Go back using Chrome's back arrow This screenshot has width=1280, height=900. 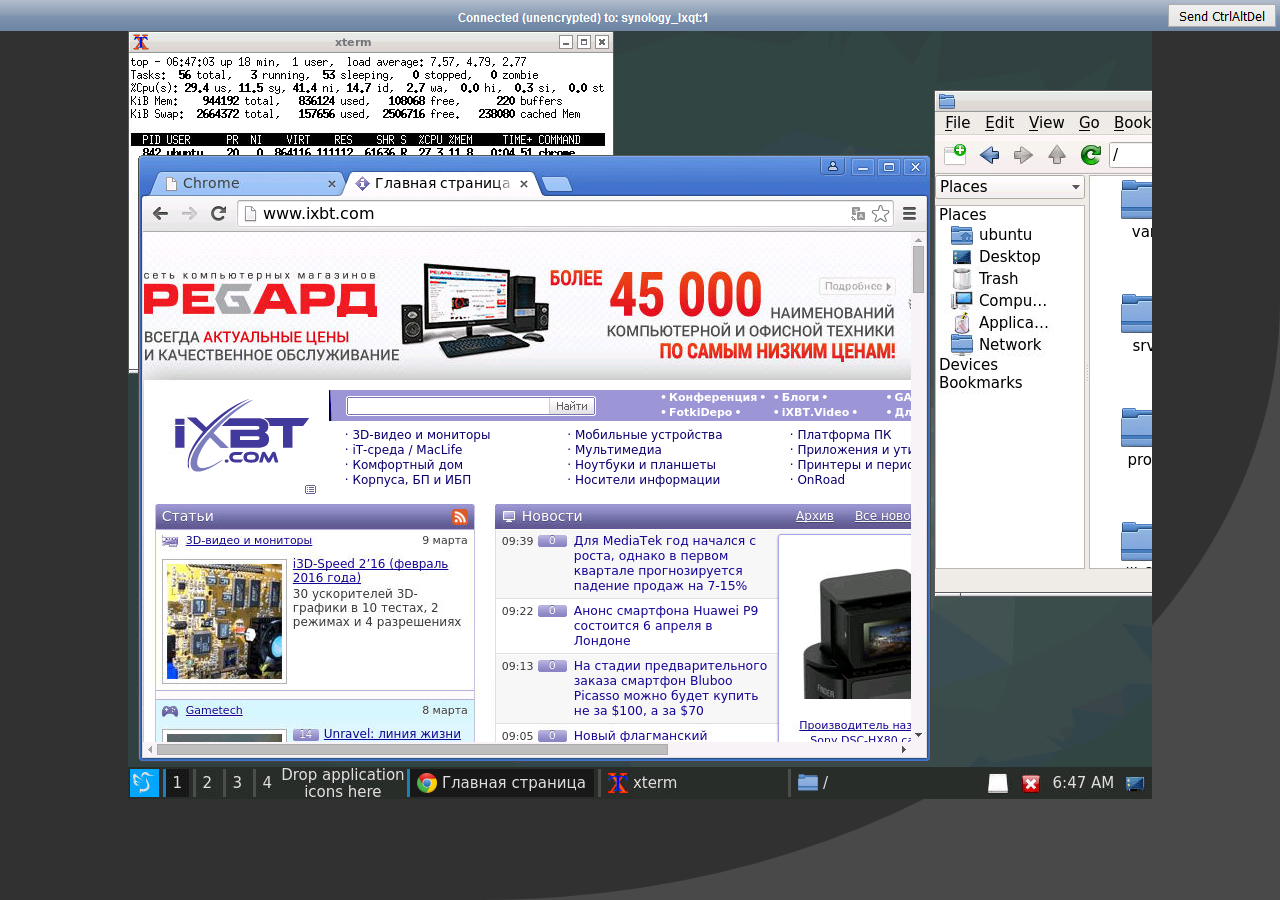[x=160, y=213]
